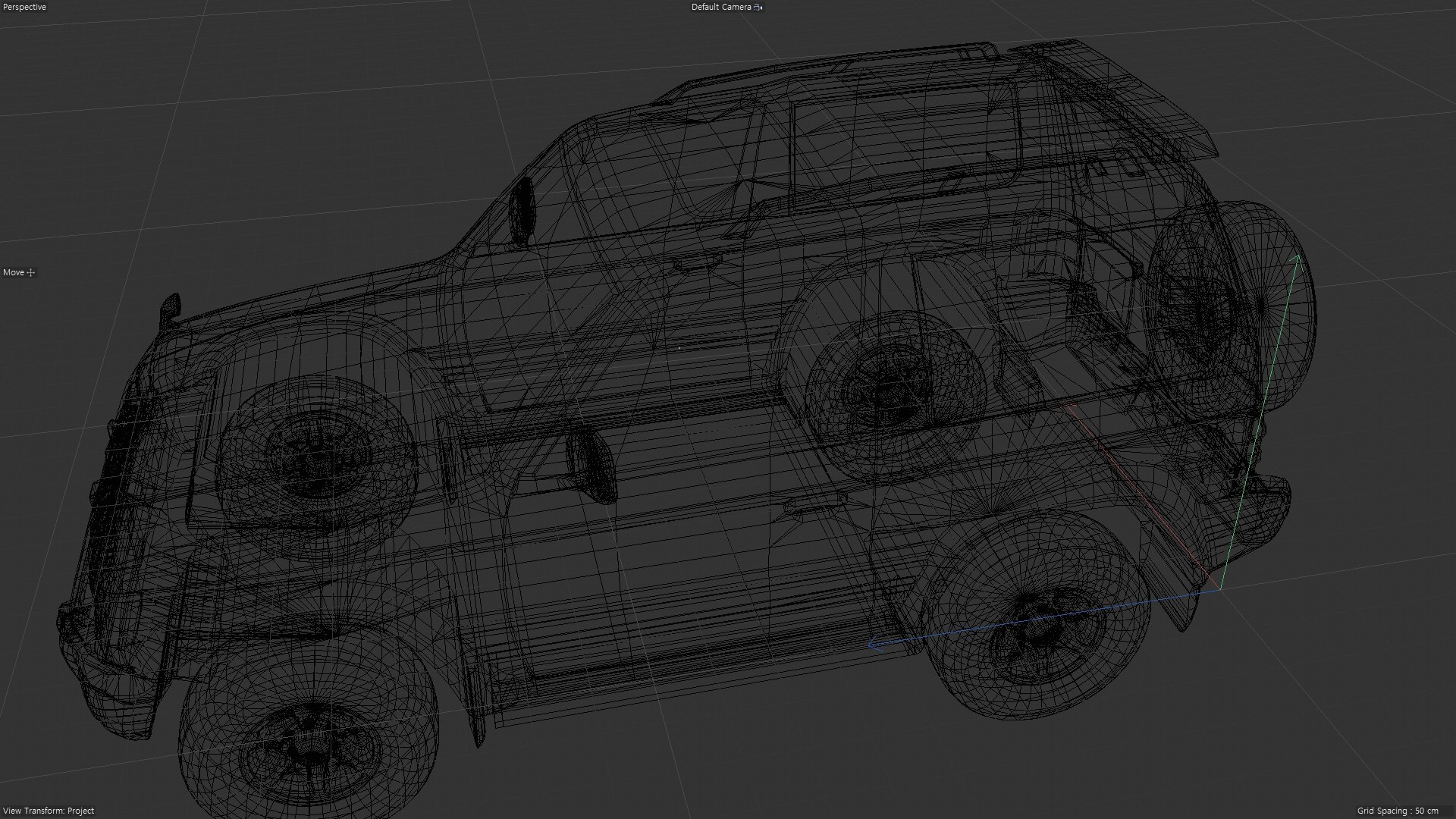Click the 'Perspective' viewport label
Image resolution: width=1456 pixels, height=819 pixels.
25,7
